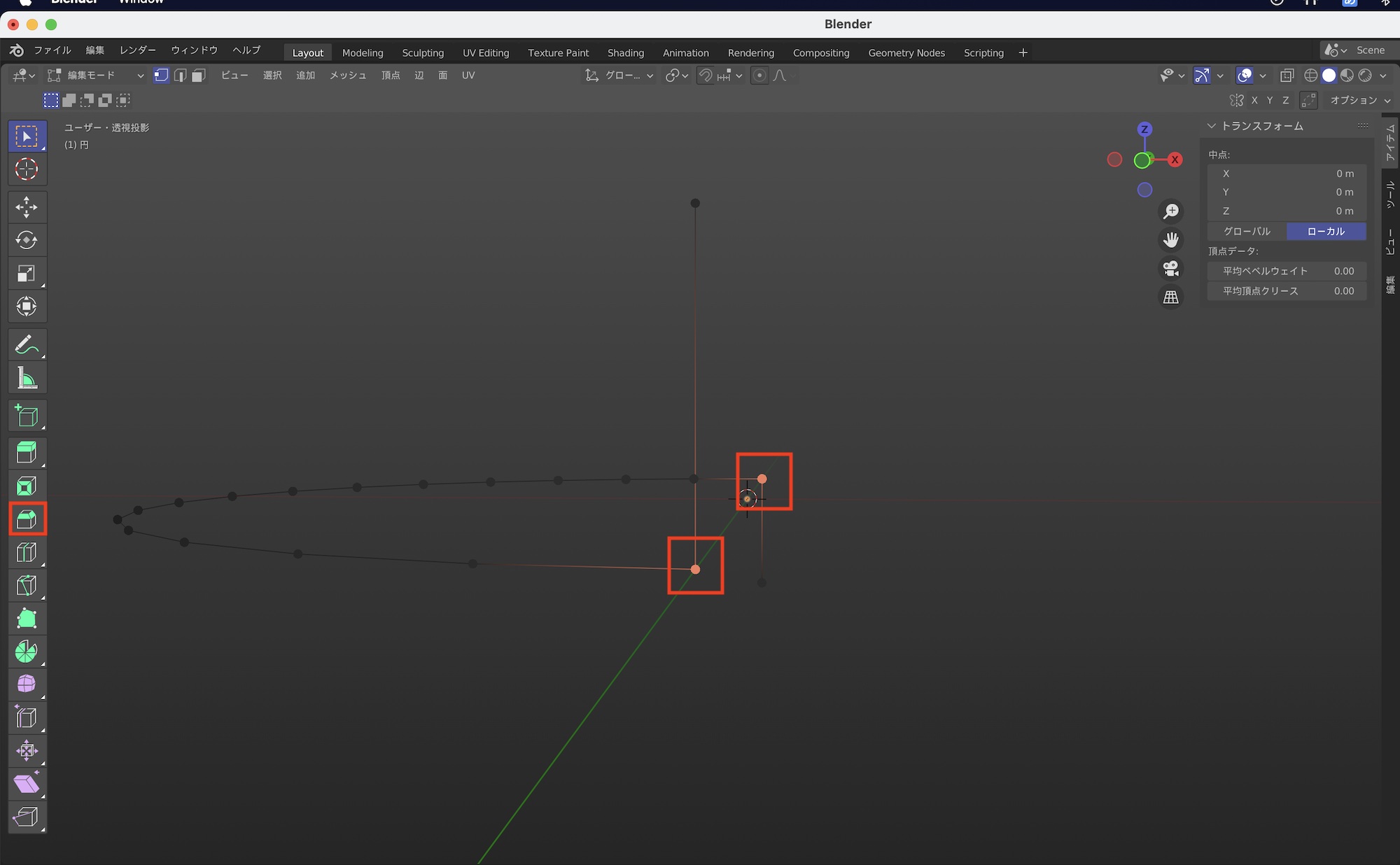The image size is (1400, 865).
Task: Select the Annotate pencil tool
Action: 27,344
